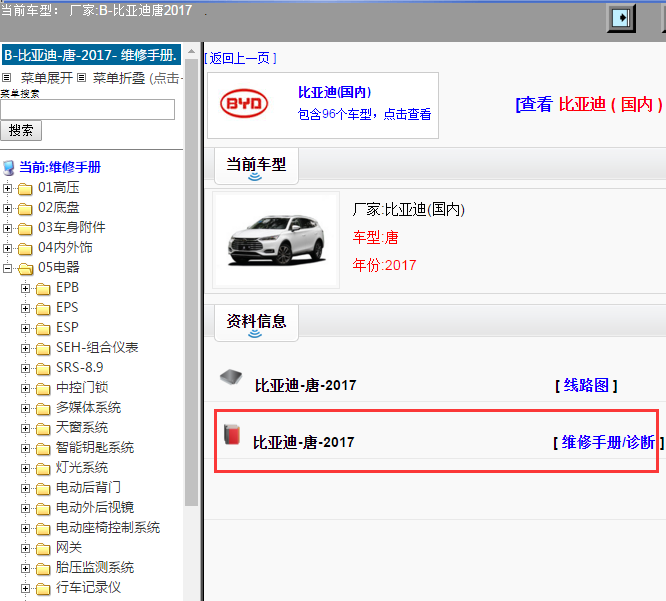Click the sidebar scroll-up arrow
Image resolution: width=666 pixels, height=601 pixels.
tap(192, 51)
